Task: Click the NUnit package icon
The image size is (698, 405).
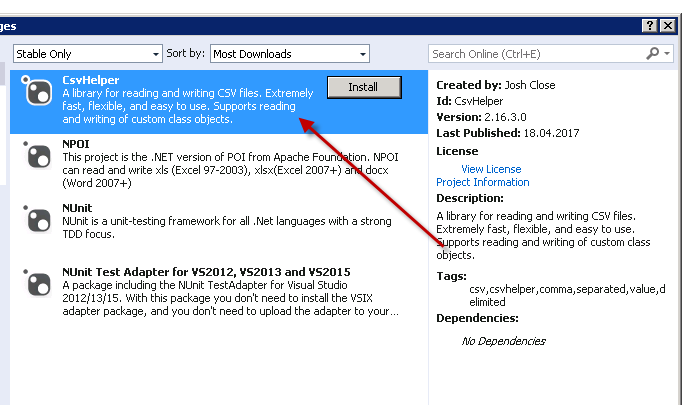Action: [x=37, y=219]
